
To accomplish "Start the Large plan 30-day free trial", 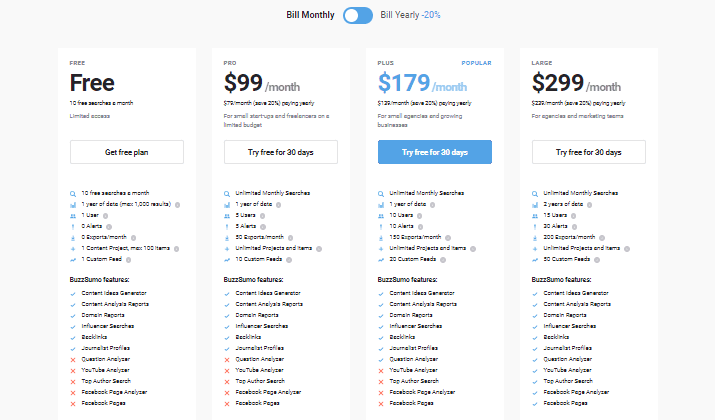I will 589,152.
